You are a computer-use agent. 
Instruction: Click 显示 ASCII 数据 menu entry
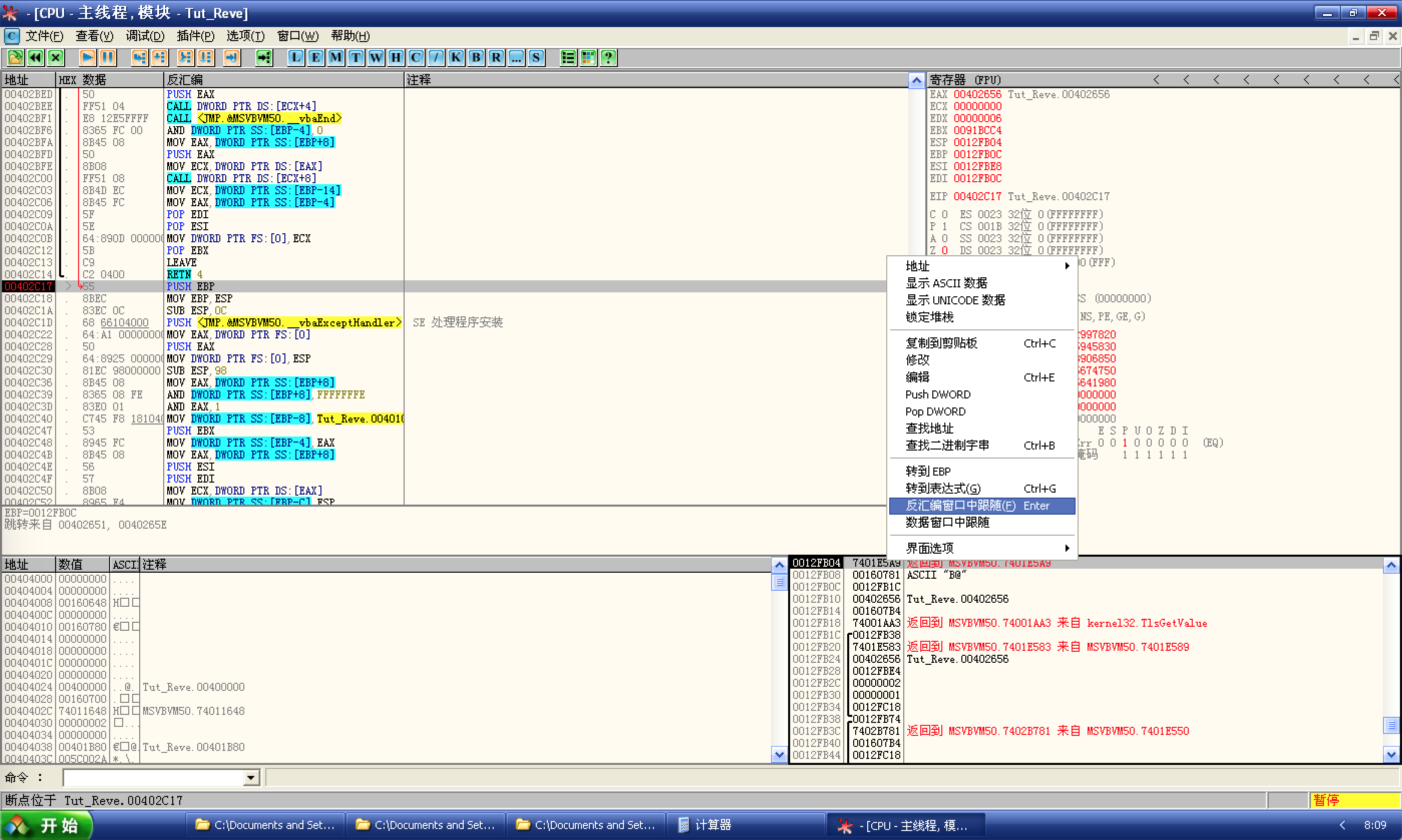(946, 283)
